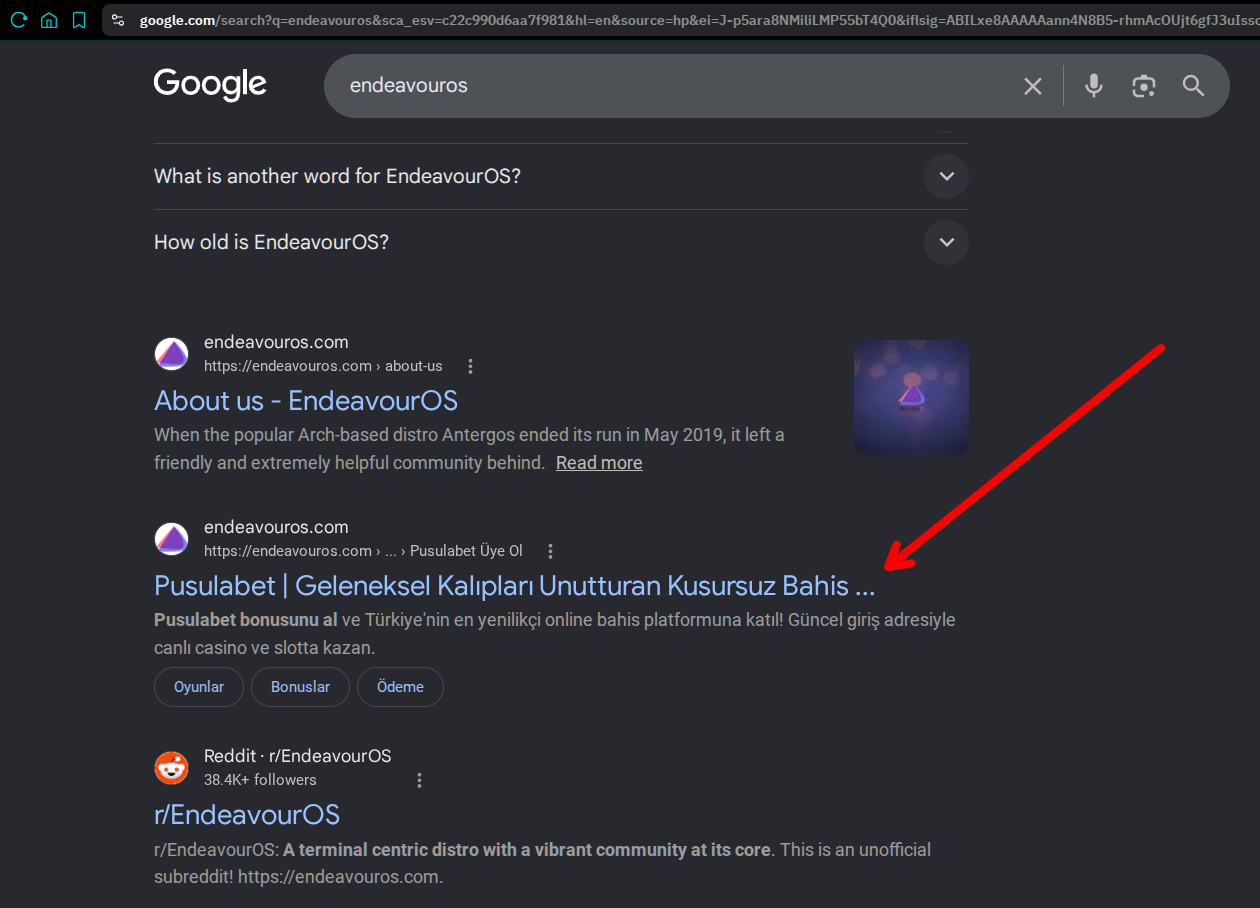Screen dimensions: 1260x908
Task: Start voice search with microphone icon
Action: coord(1094,86)
